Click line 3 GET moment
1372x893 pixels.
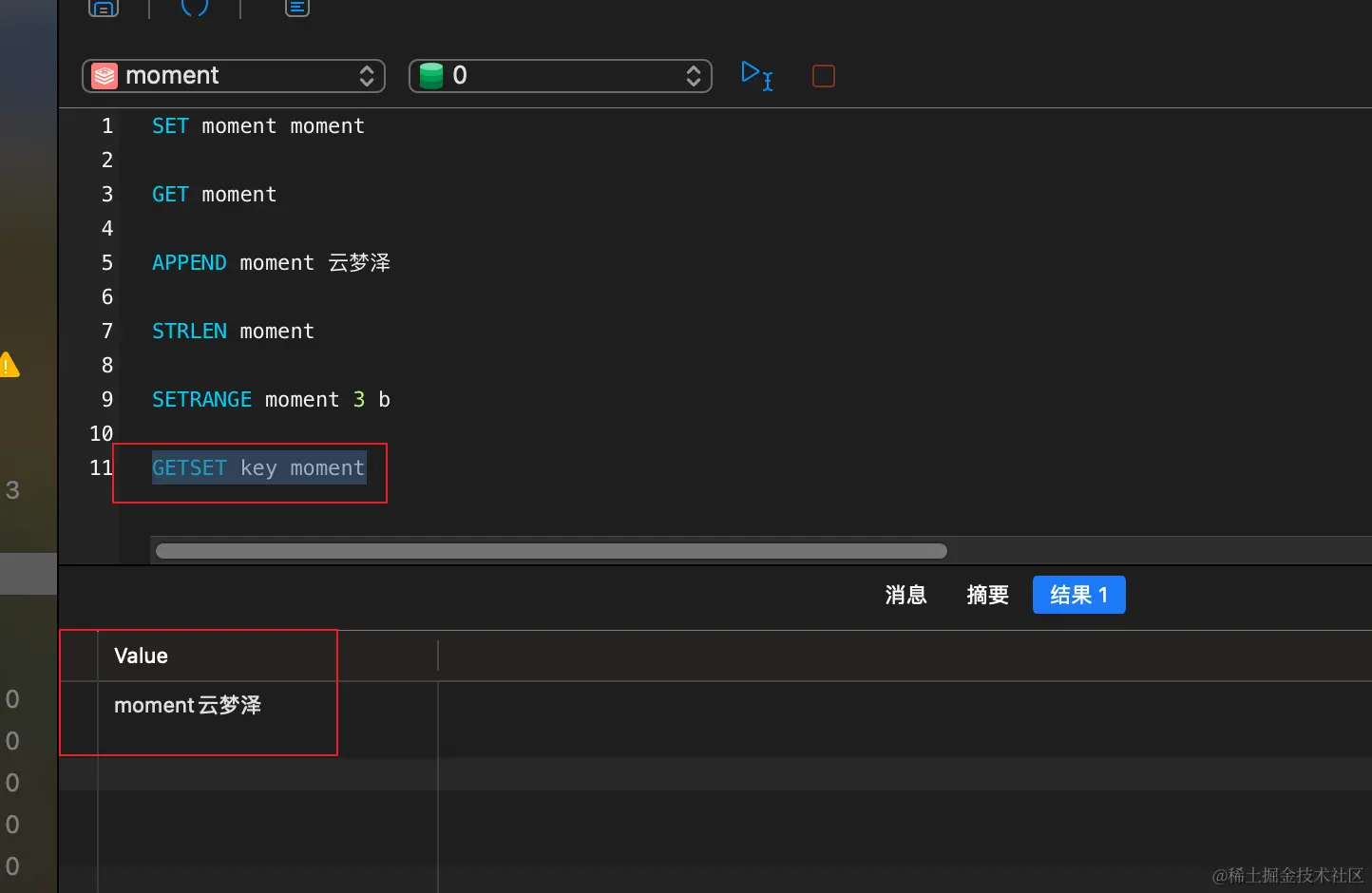(x=215, y=195)
